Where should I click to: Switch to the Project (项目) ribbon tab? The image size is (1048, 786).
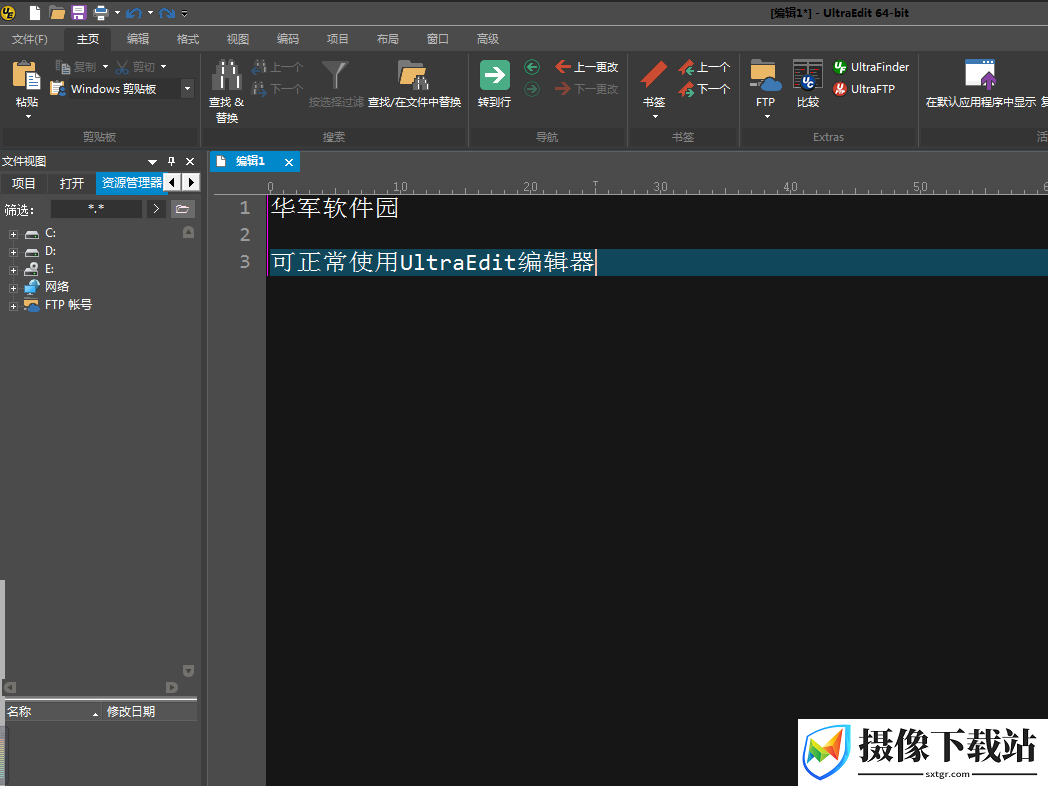[x=338, y=39]
